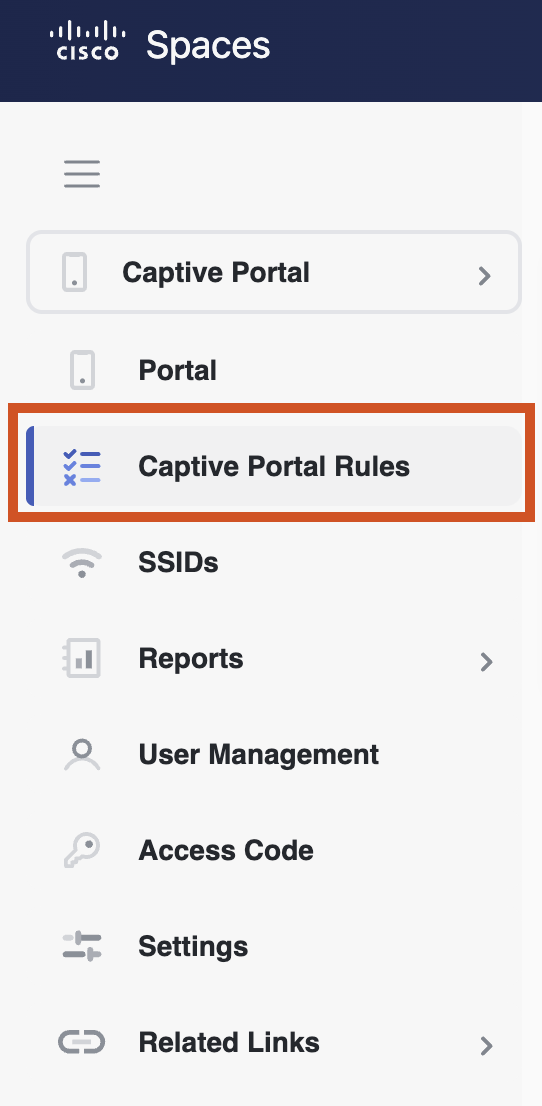
Task: Open the Reports chart icon
Action: [x=82, y=658]
